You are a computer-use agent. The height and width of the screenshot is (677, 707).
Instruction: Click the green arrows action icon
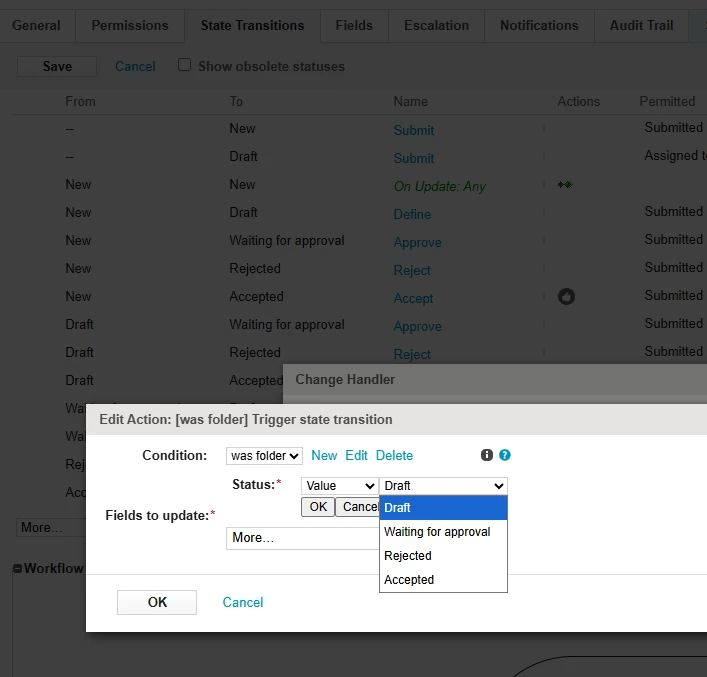tap(565, 184)
